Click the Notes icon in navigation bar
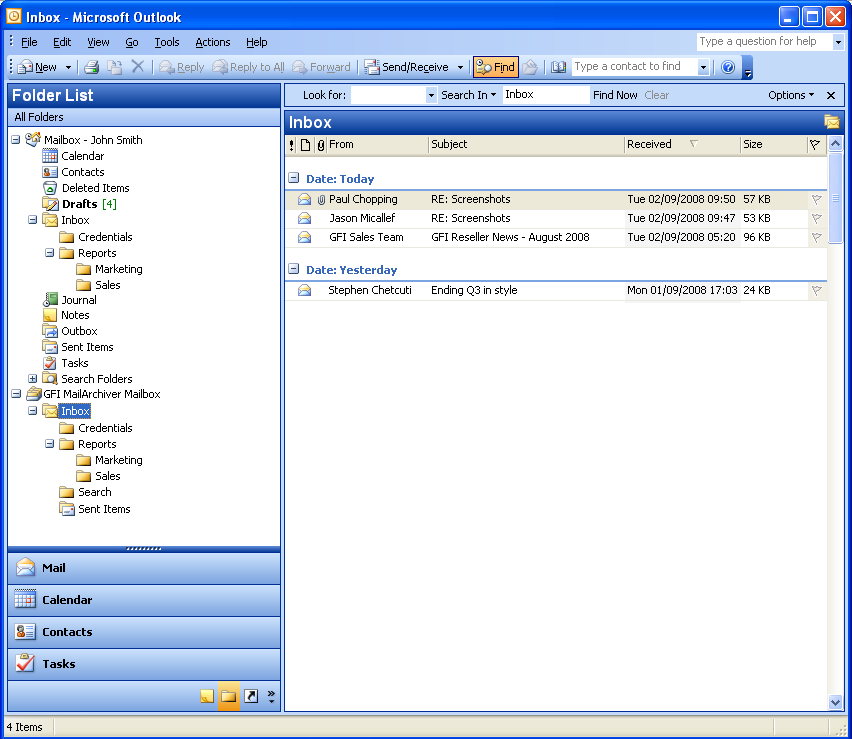852x739 pixels. 207,696
